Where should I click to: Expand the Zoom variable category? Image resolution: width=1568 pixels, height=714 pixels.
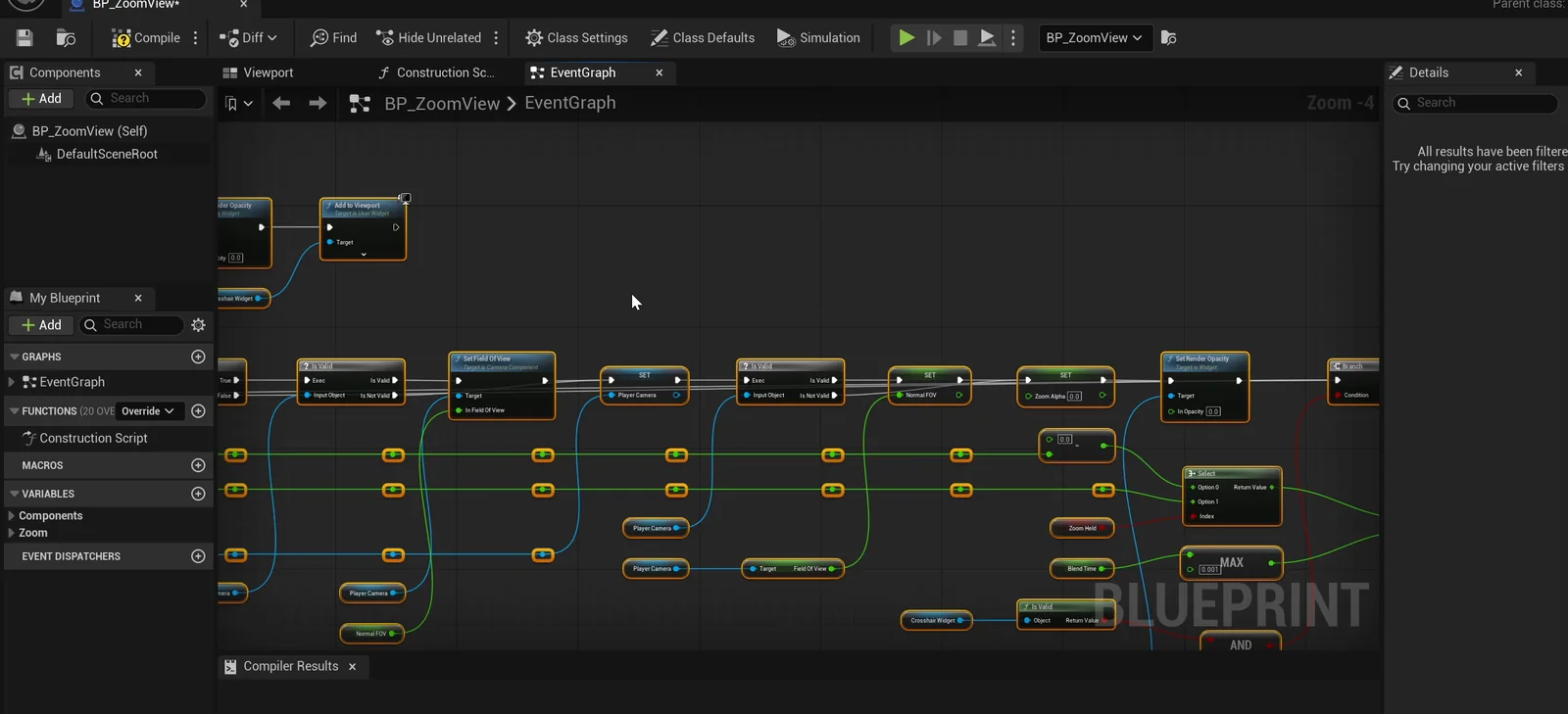pyautogui.click(x=12, y=533)
